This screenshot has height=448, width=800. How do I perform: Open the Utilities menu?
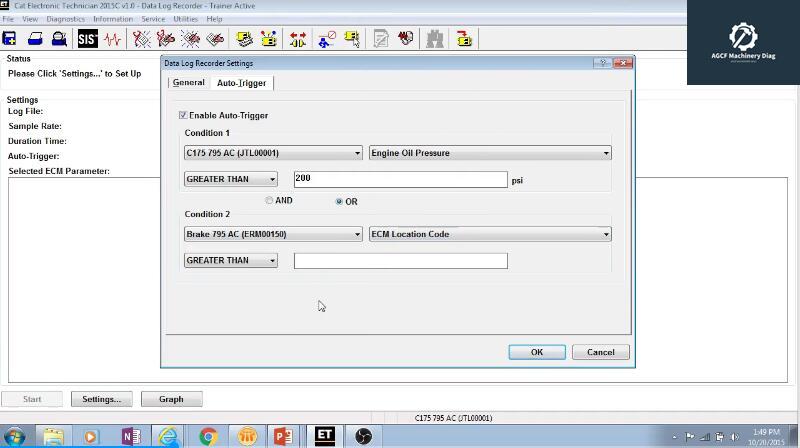185,19
